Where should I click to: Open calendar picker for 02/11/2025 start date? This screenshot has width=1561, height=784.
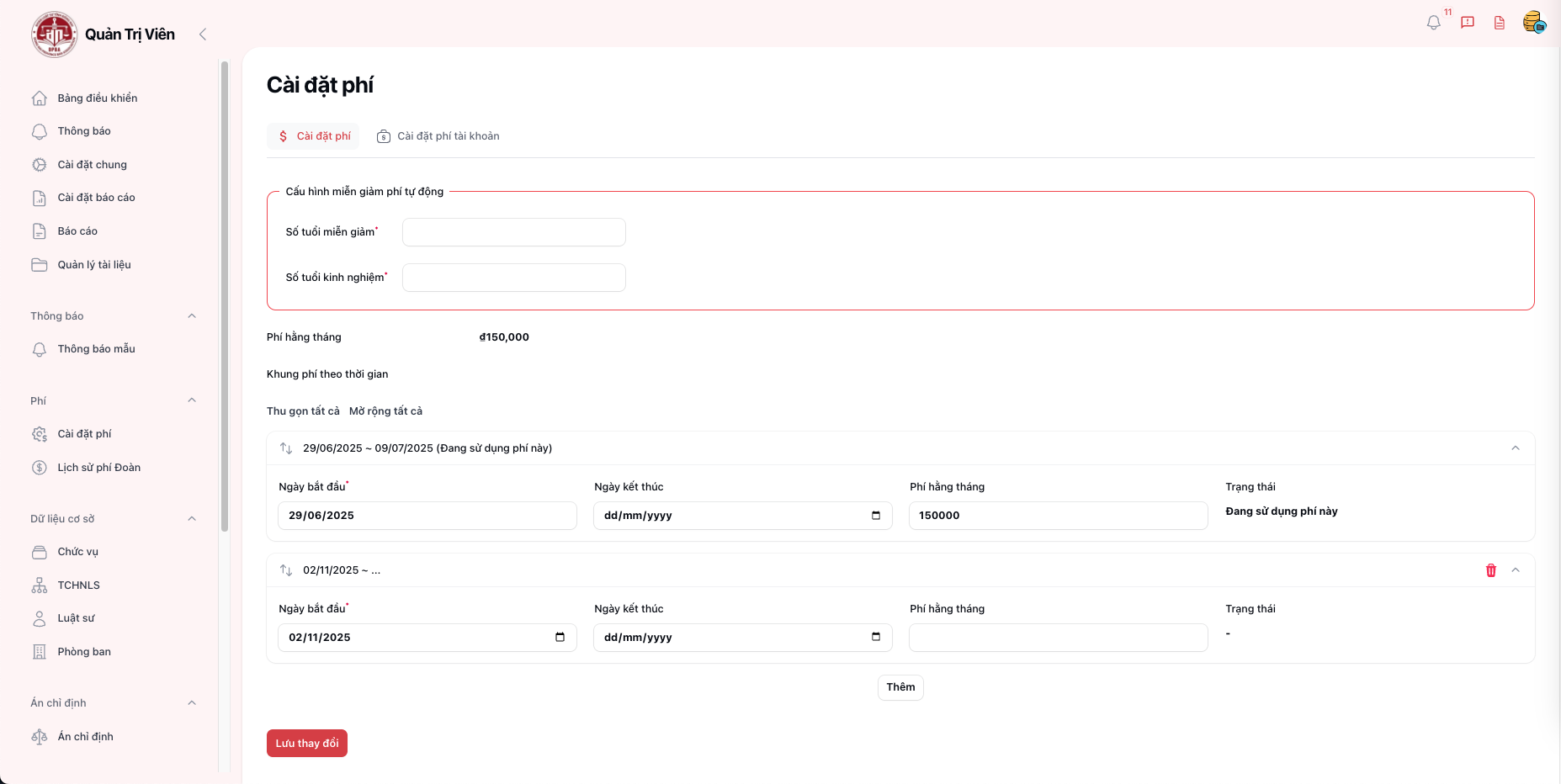pos(560,638)
